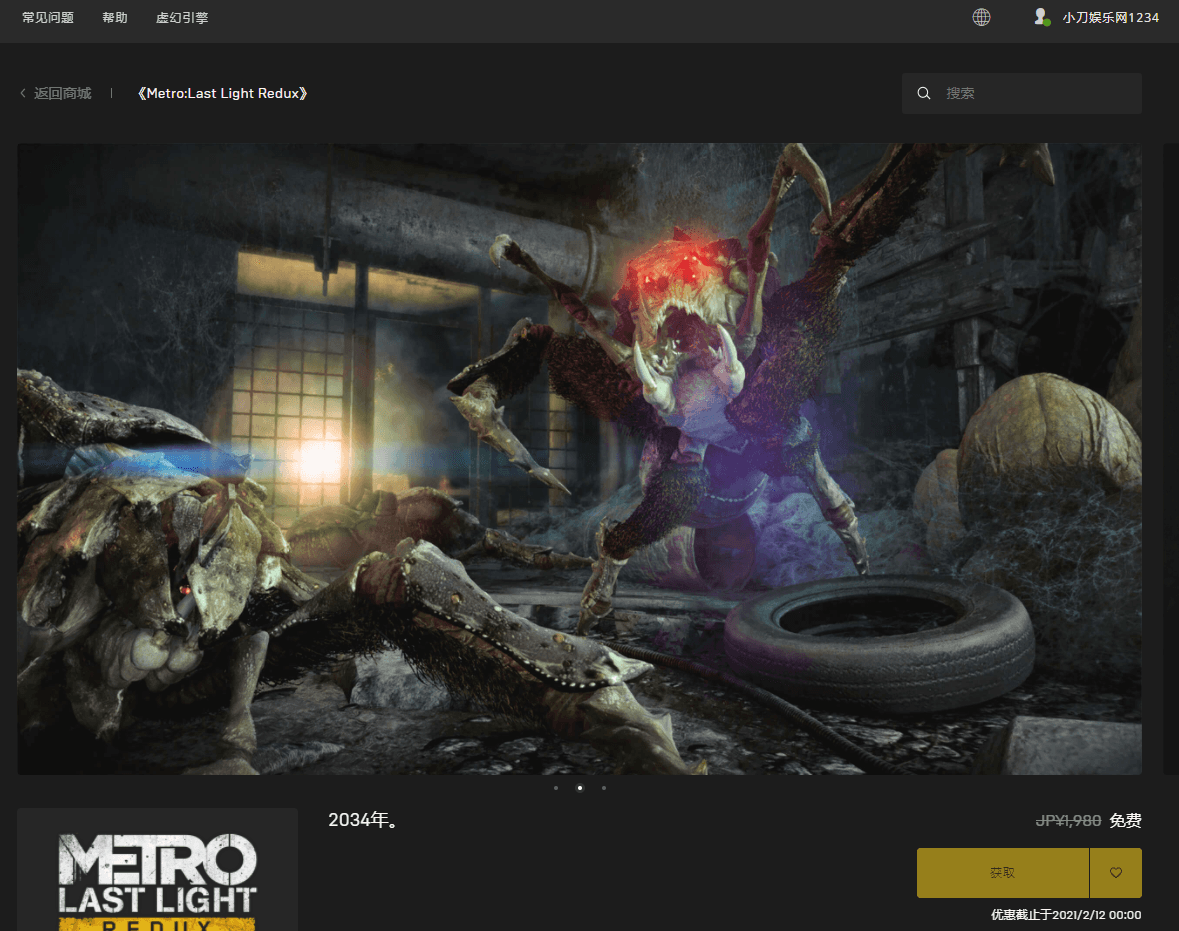Add game to wishlist with heart button
This screenshot has height=931, width=1179.
click(1116, 872)
